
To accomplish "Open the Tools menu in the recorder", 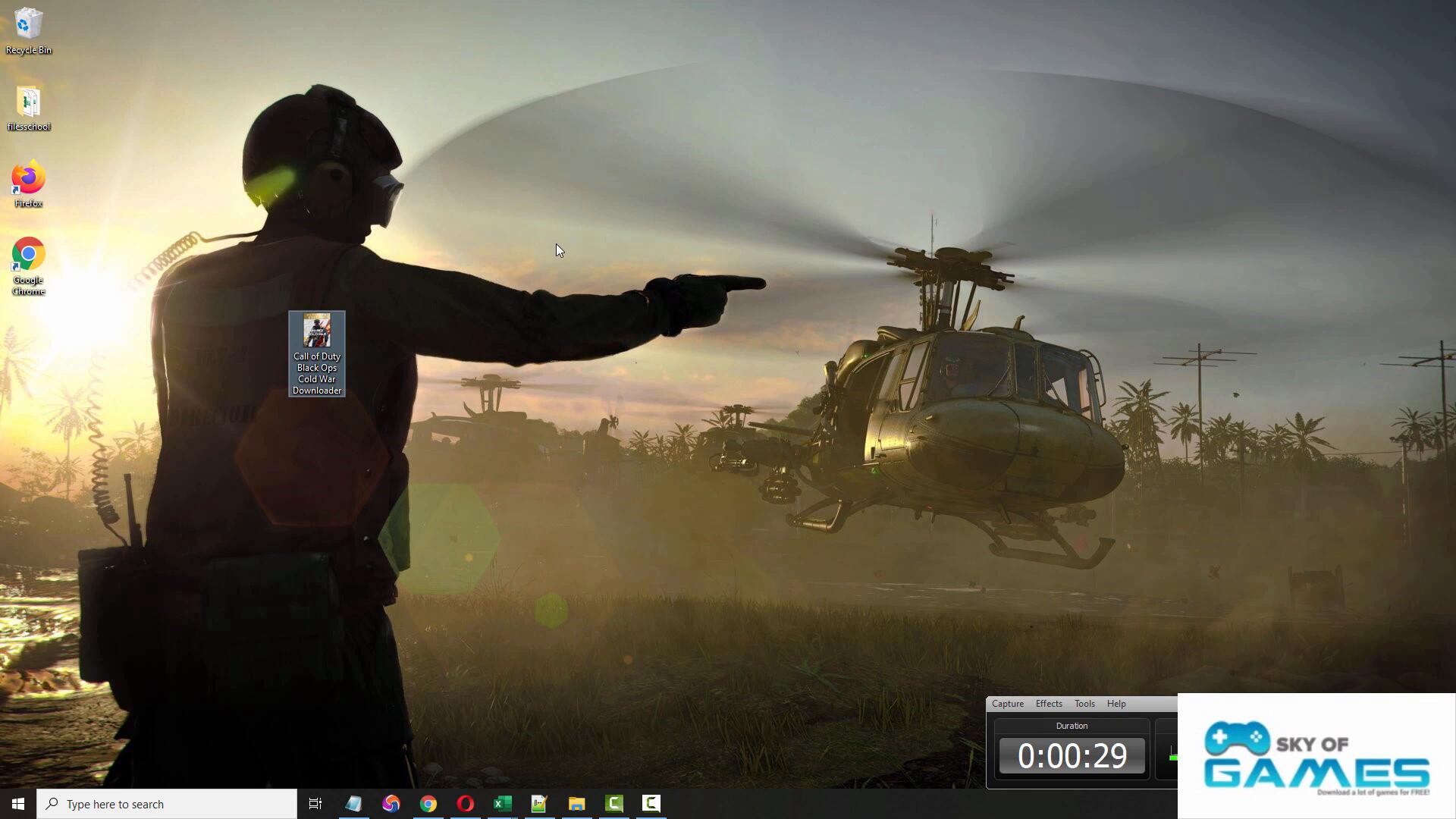I will [x=1084, y=704].
